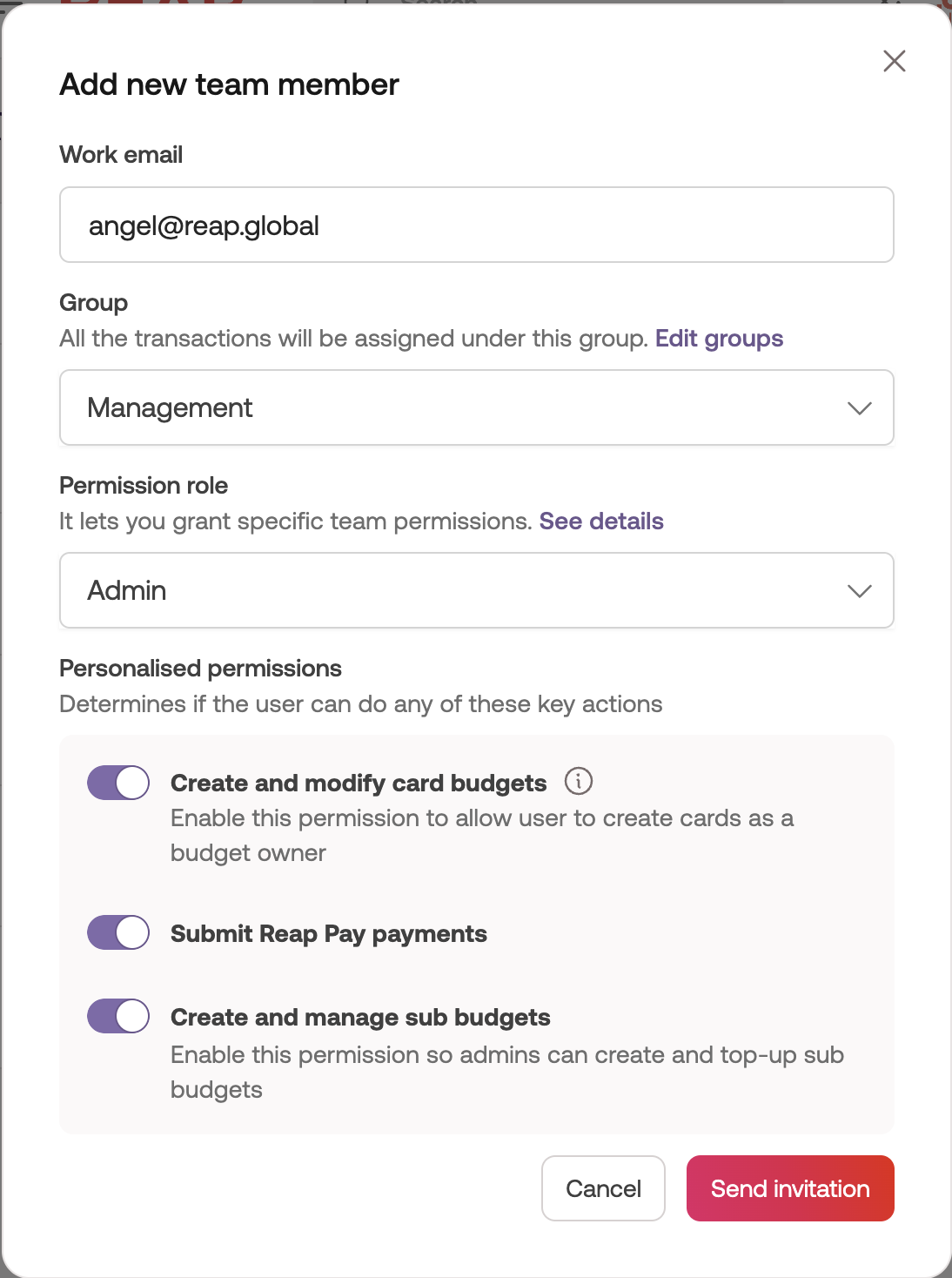Open the Management group dropdown
Viewport: 952px width, 1278px height.
point(475,407)
